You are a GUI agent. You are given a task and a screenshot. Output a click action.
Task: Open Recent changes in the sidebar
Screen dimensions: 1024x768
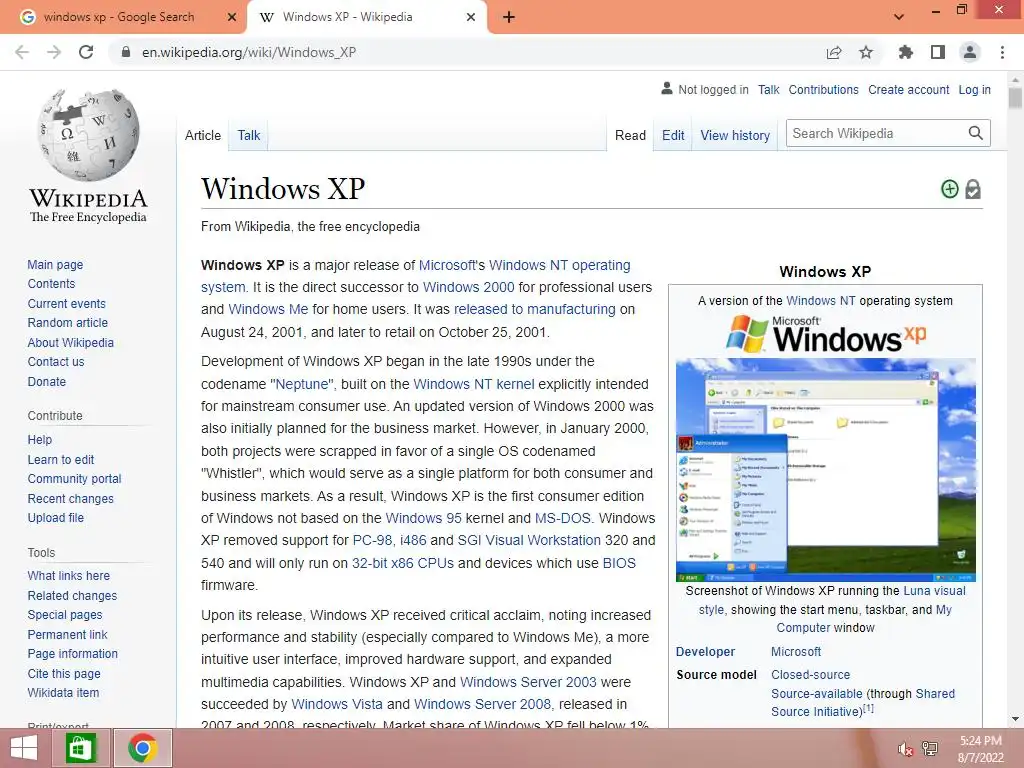(x=70, y=498)
